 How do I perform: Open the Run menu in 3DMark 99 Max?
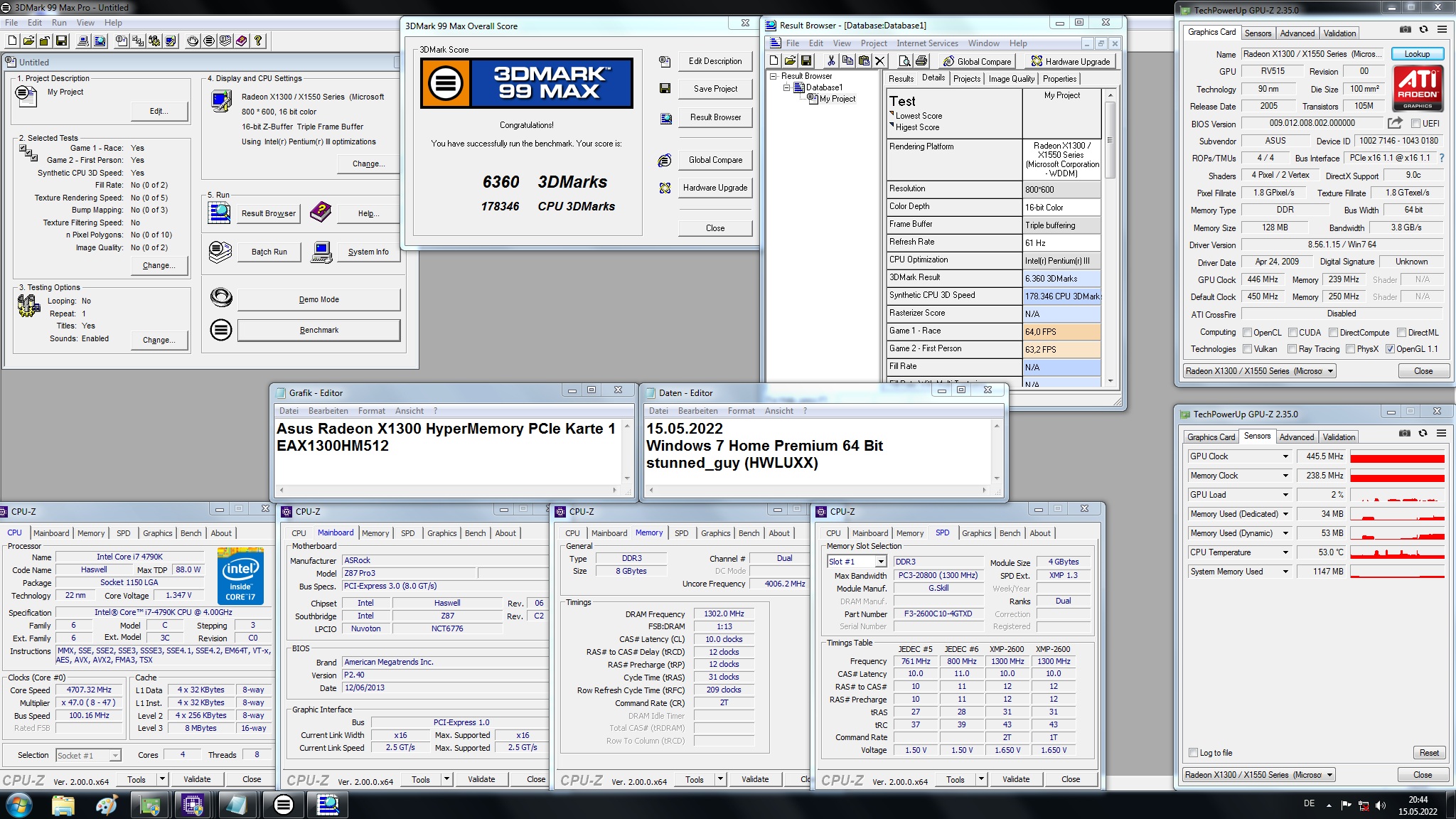coord(59,23)
